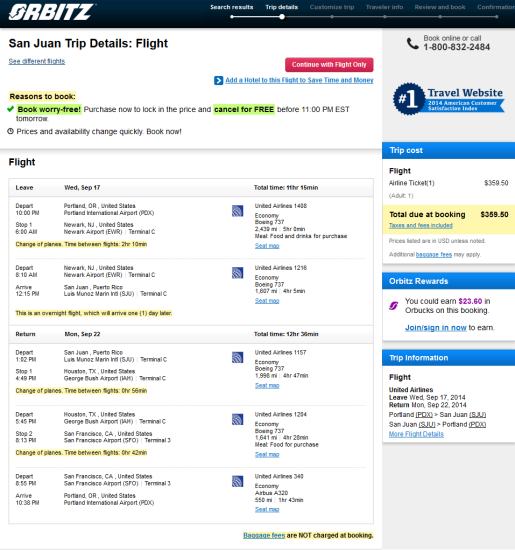Click the 1-800-832-2484 phone number
Screen dimensions: 515x550
(x=456, y=47)
